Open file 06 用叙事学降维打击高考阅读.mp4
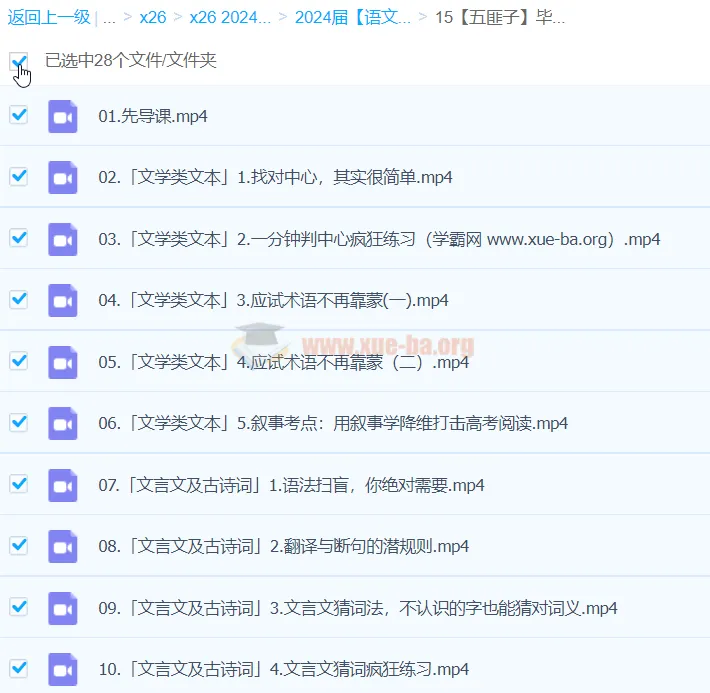 [333, 423]
